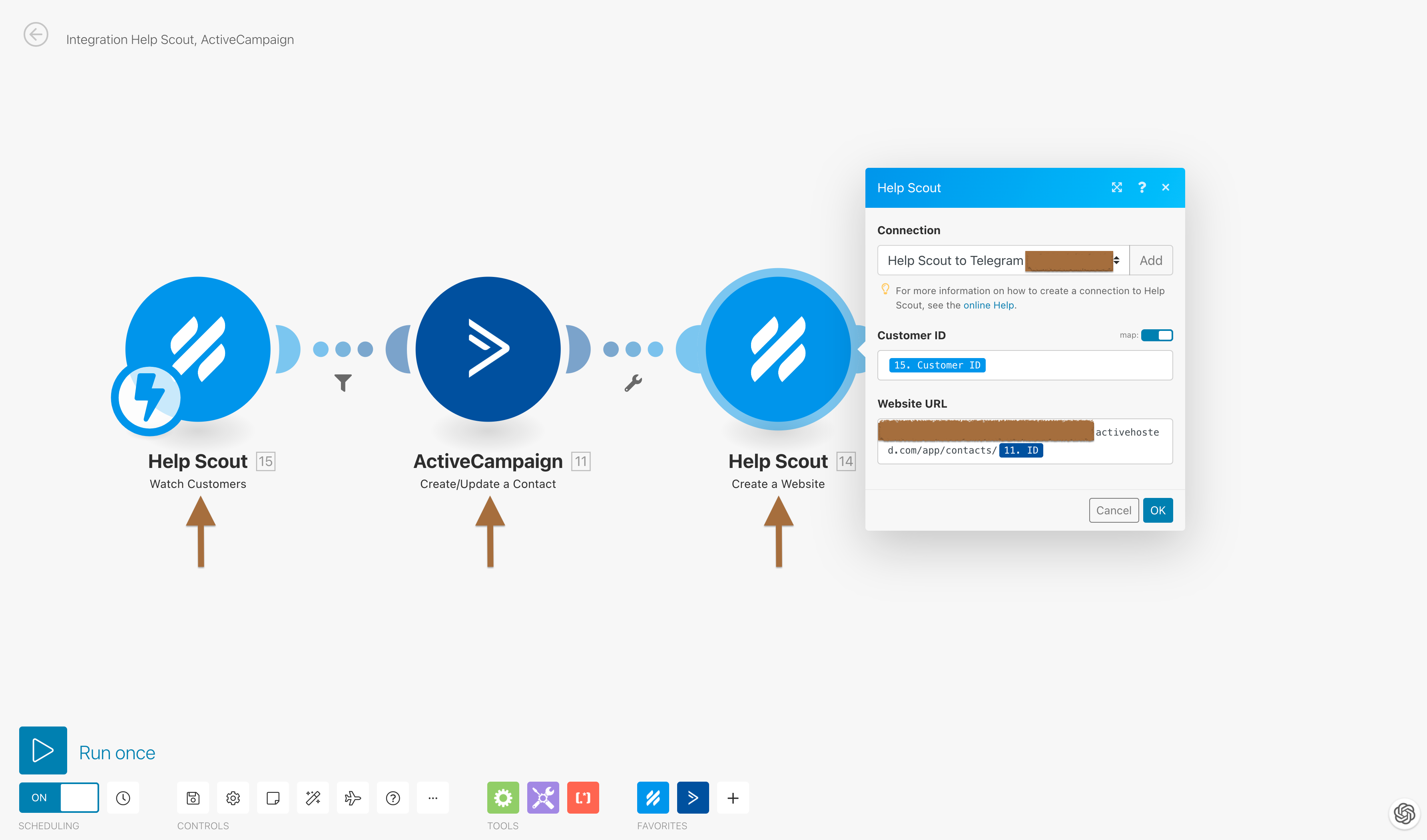Open the assistant icon in the corner
Image resolution: width=1427 pixels, height=840 pixels.
[1404, 813]
